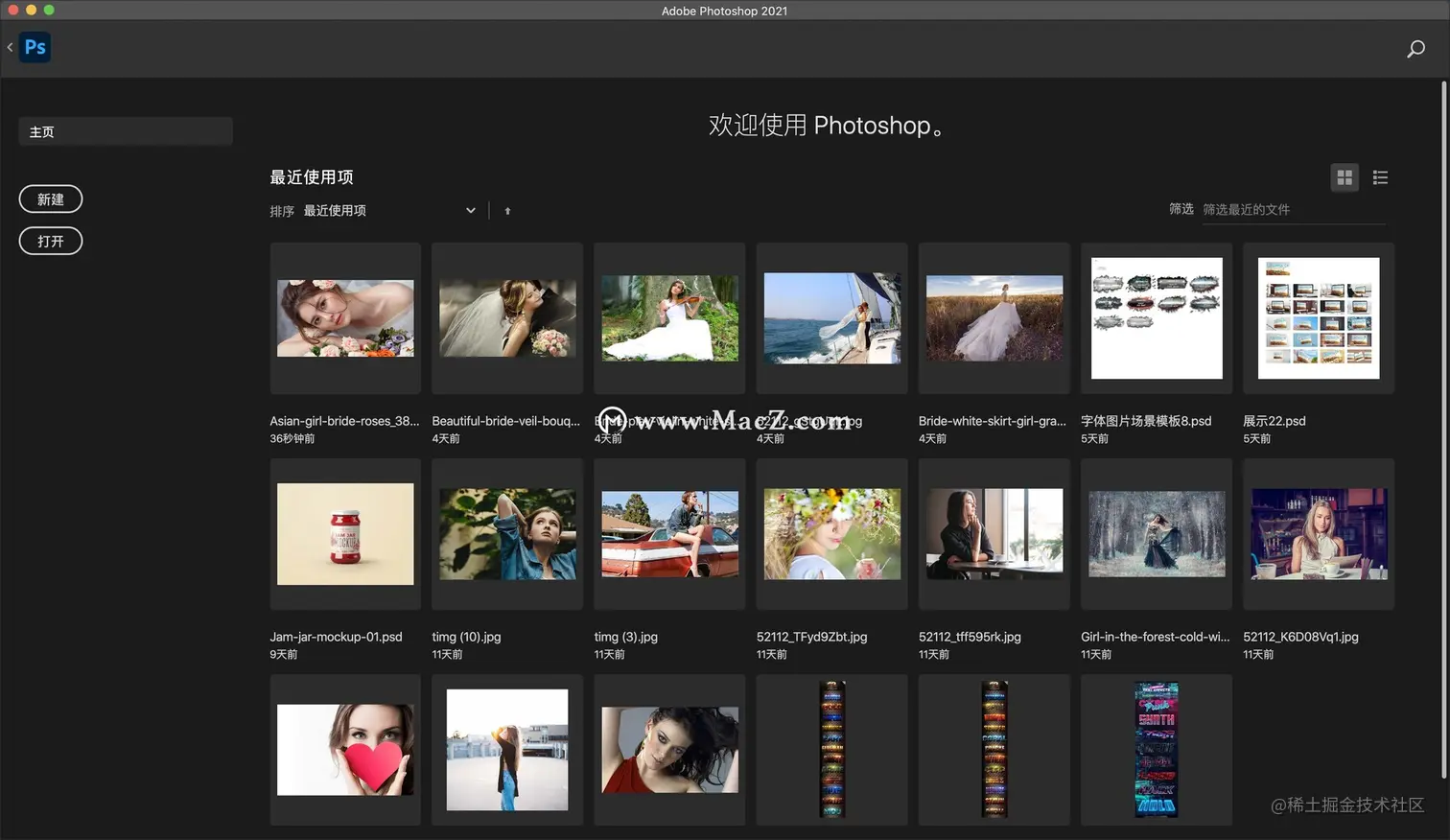Open the SMITH text styles thumbnail

point(1157,750)
